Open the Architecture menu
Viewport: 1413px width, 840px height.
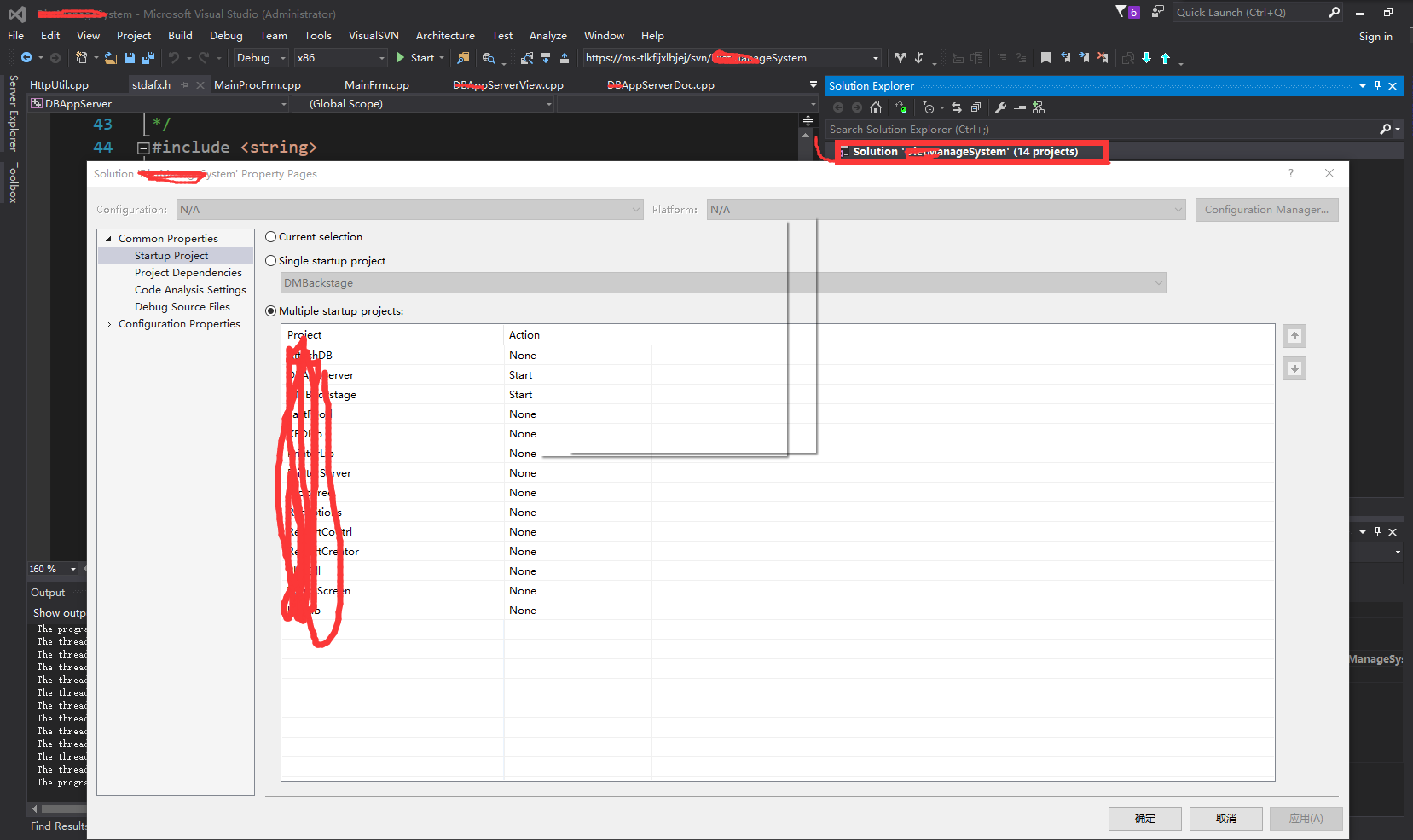pyautogui.click(x=445, y=36)
